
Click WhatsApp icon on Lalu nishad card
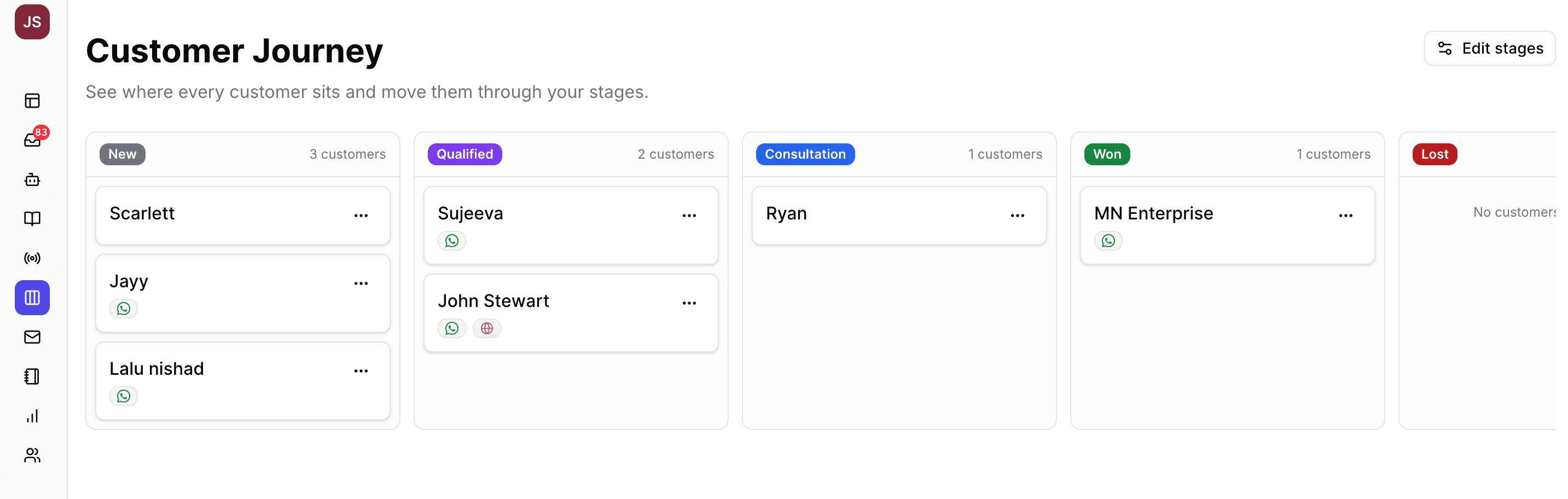(124, 396)
